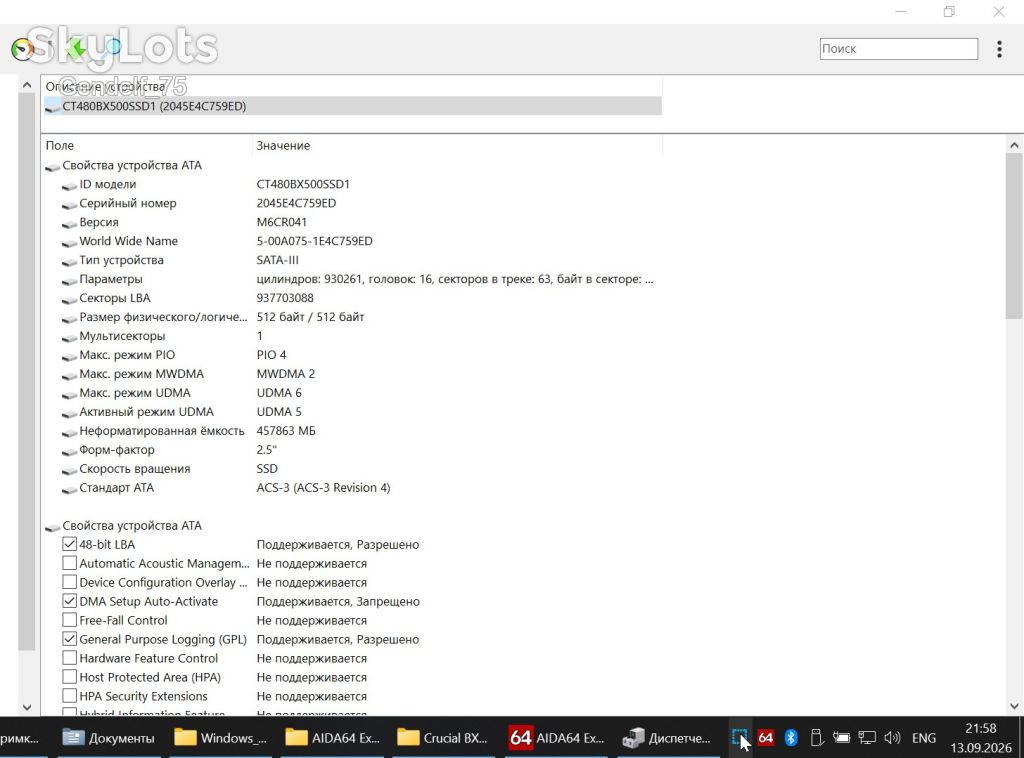Open the three-dot menu beside the search box

click(999, 49)
